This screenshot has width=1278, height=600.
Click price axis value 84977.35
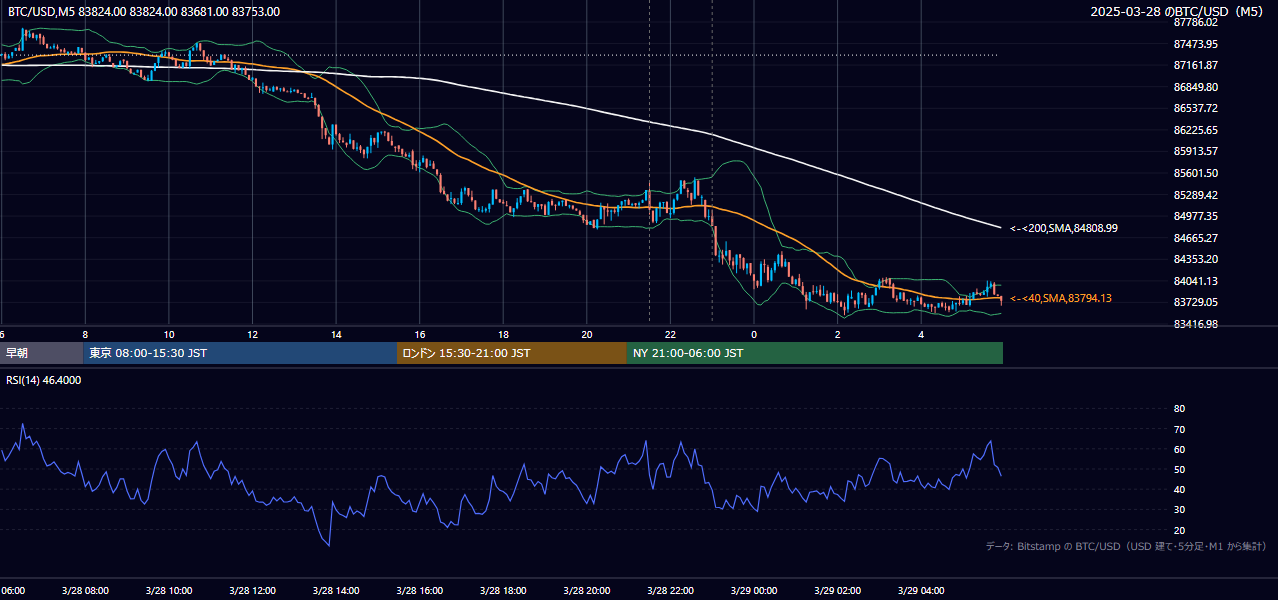pyautogui.click(x=1196, y=216)
